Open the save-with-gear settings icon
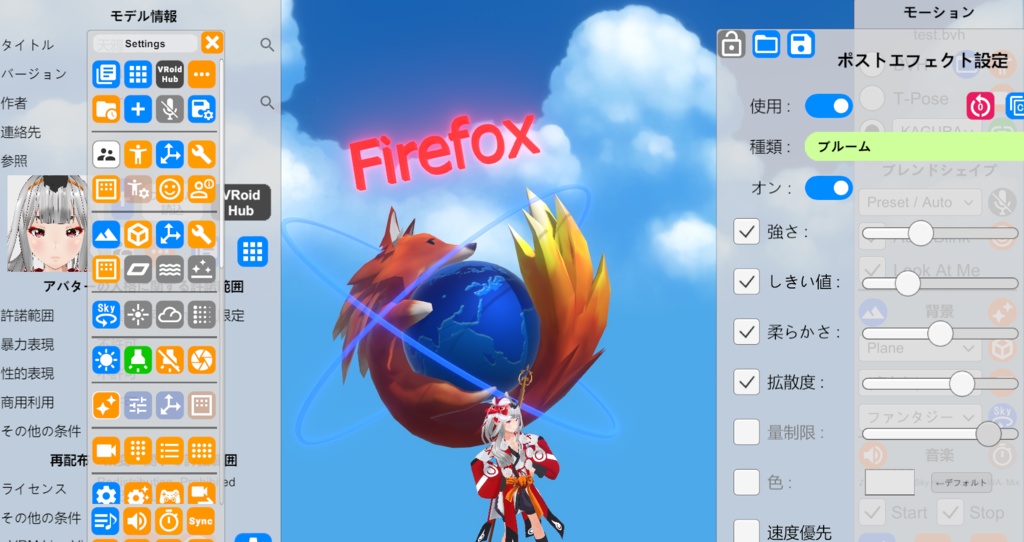This screenshot has height=542, width=1024. pyautogui.click(x=202, y=109)
